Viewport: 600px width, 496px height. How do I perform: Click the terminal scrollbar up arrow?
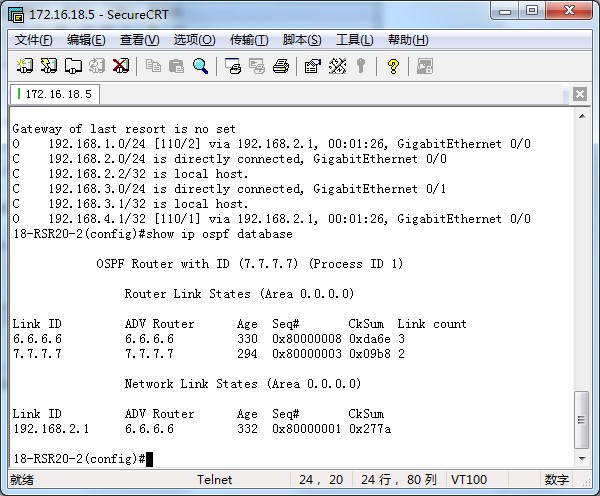582,118
